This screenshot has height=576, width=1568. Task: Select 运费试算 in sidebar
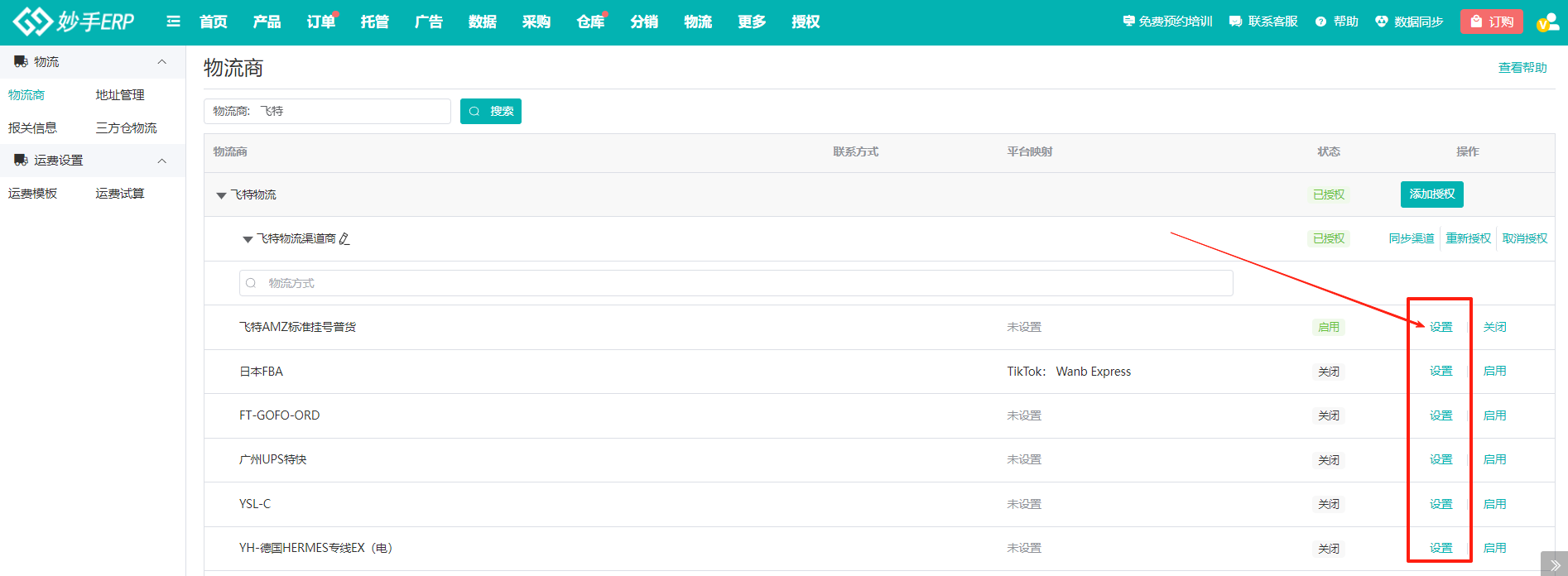tap(120, 193)
